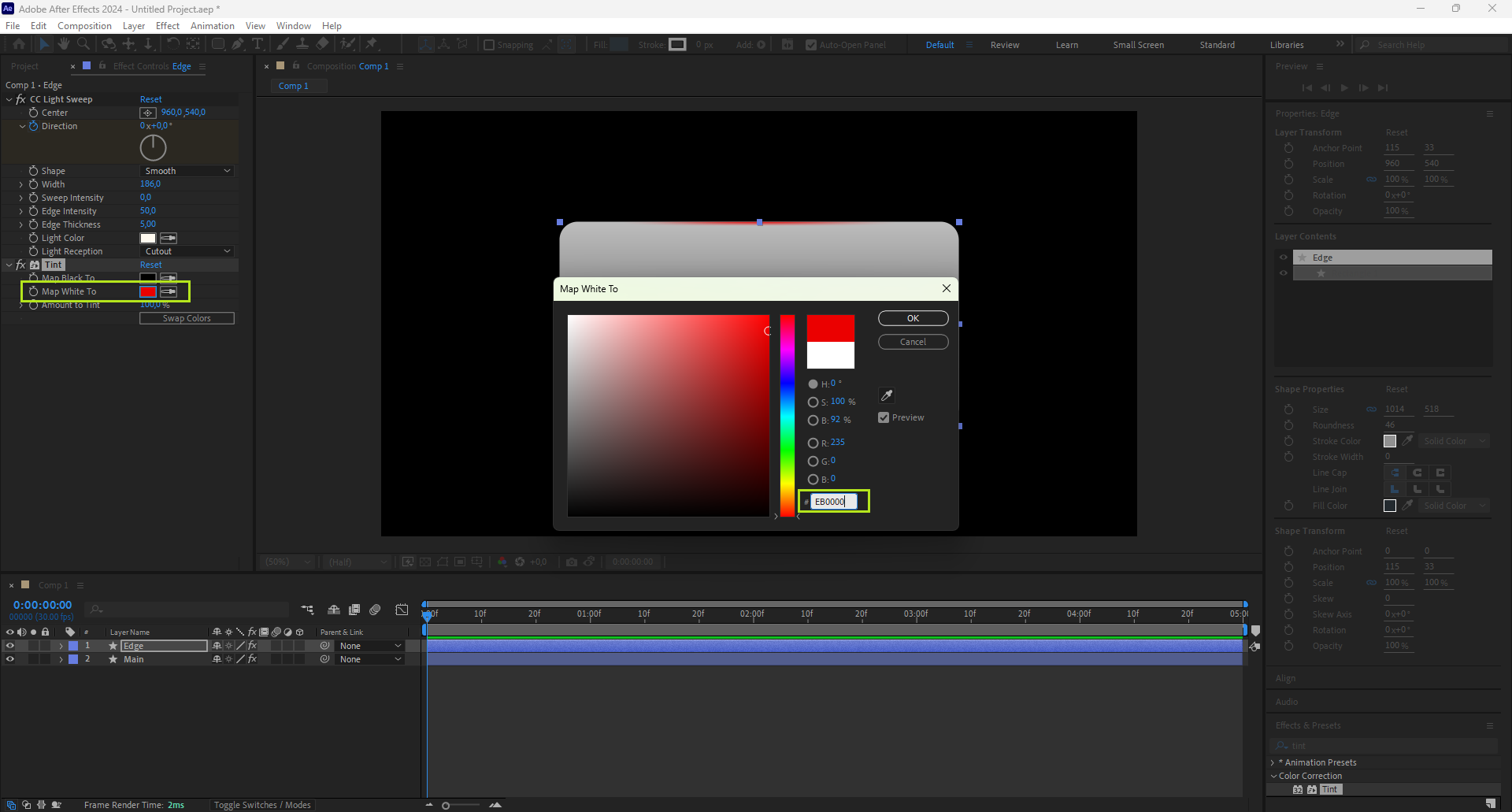This screenshot has width=1512, height=812.
Task: Select the Type tool
Action: [258, 44]
